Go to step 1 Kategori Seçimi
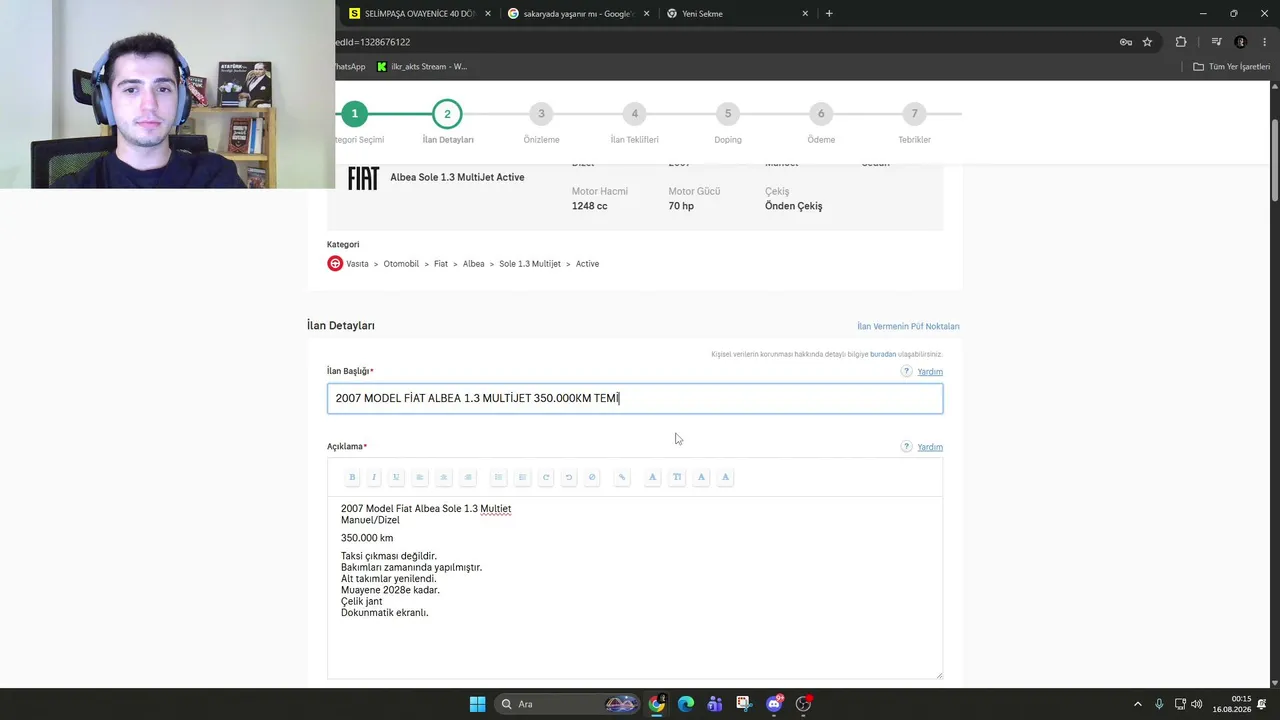 point(354,114)
